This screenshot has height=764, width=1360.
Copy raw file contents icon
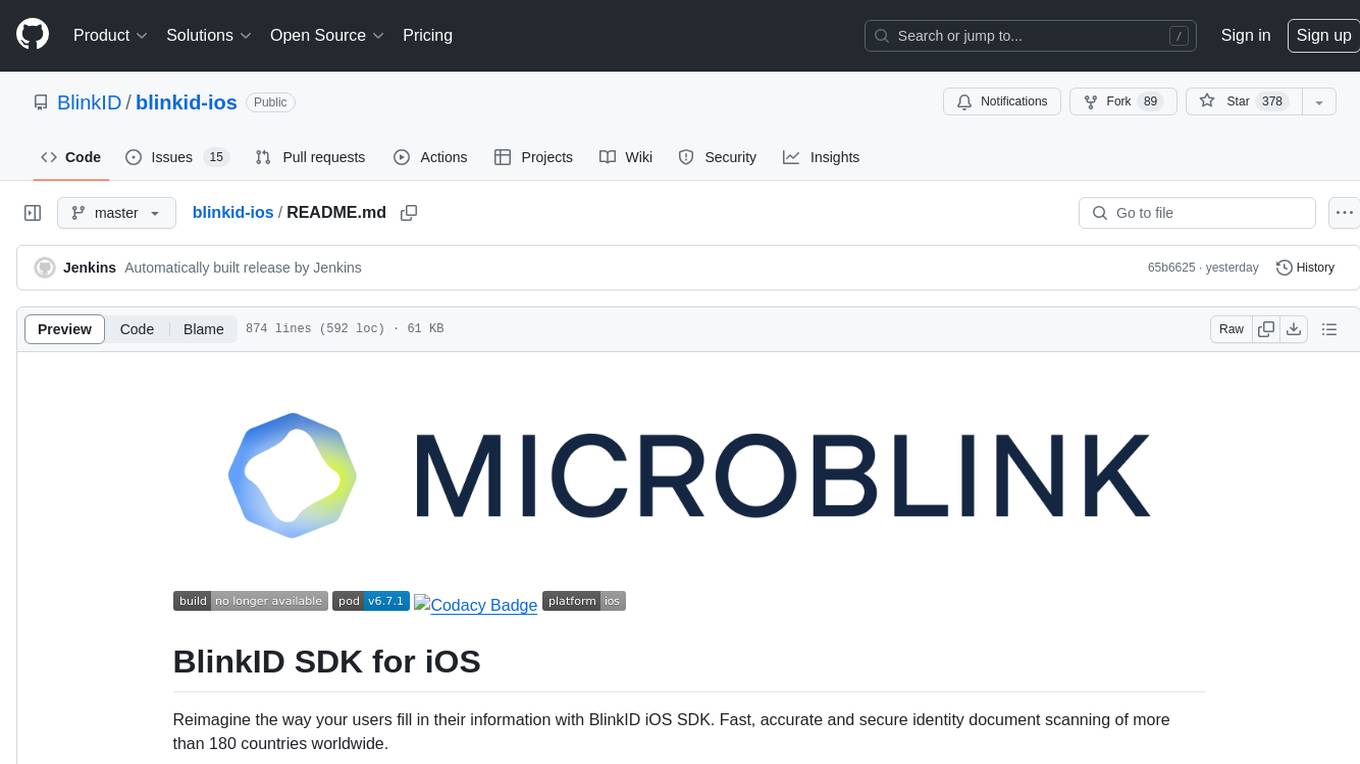click(x=1266, y=329)
